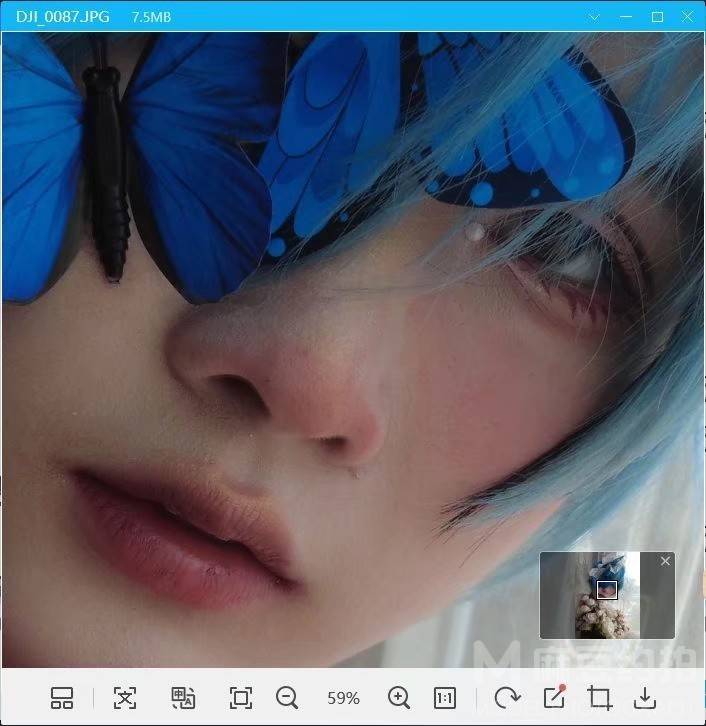This screenshot has height=726, width=706.
Task: Rotate the image clockwise
Action: pyautogui.click(x=507, y=698)
